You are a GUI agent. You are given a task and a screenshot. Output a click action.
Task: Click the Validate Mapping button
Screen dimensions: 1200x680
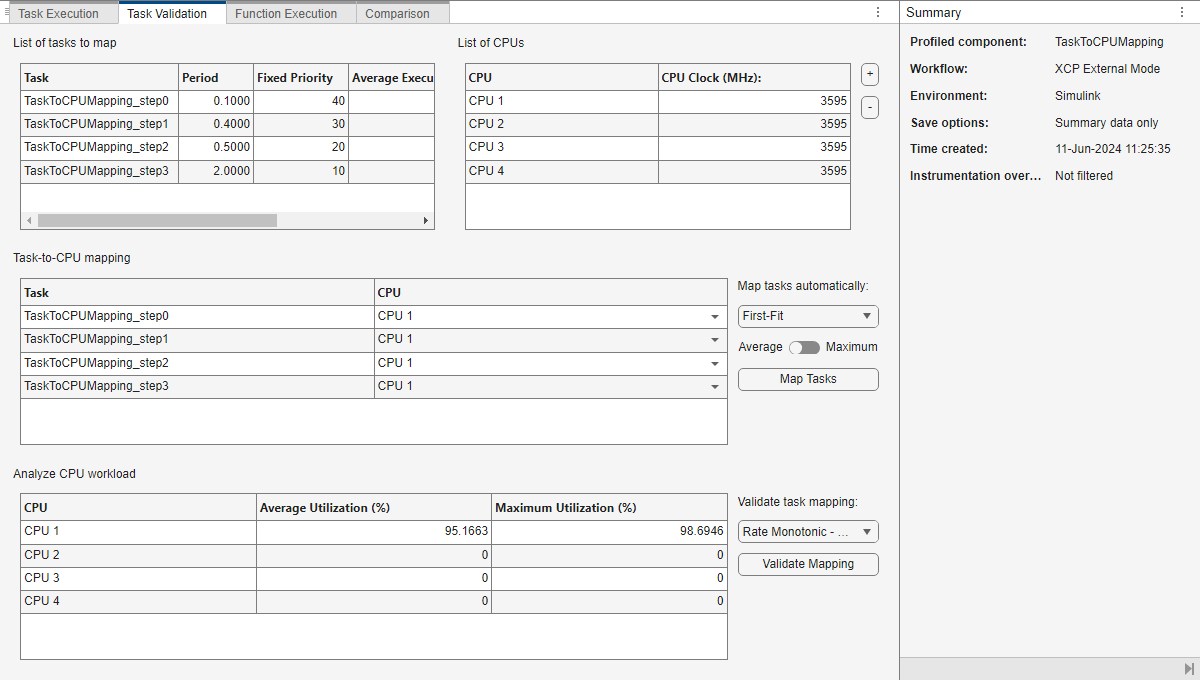[808, 564]
